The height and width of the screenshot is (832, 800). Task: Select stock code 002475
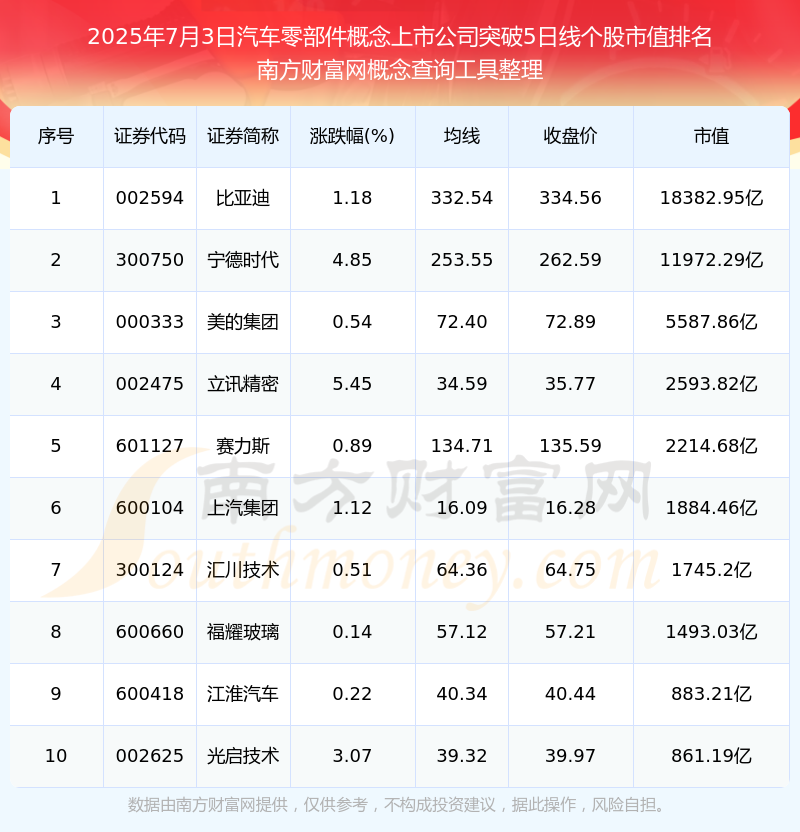pos(150,384)
